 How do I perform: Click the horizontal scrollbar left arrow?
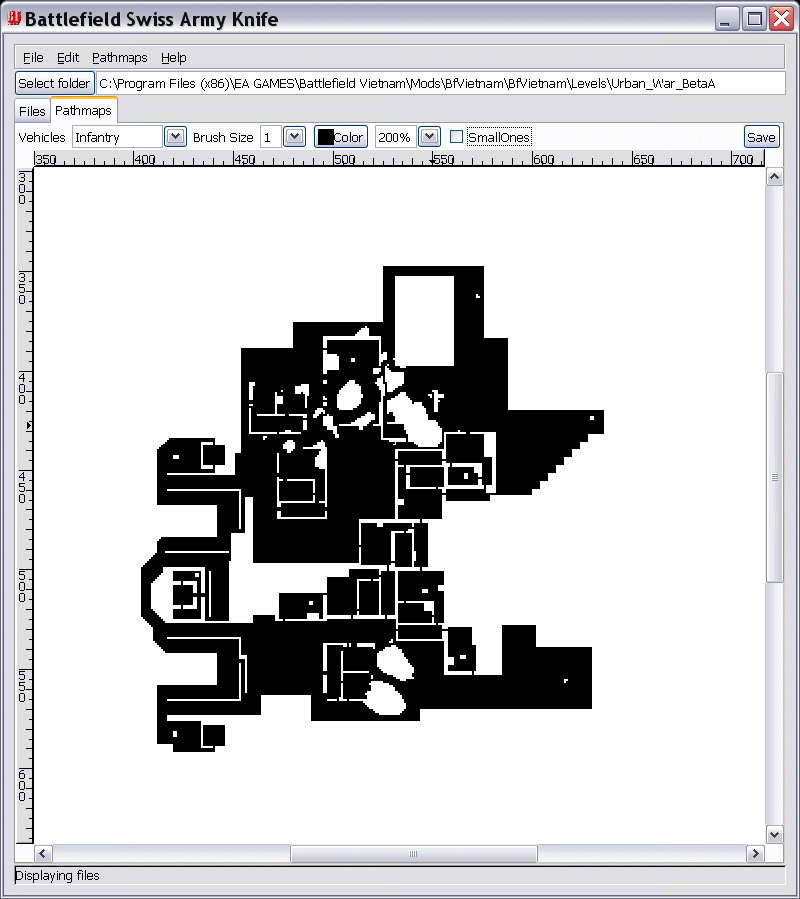(x=43, y=854)
